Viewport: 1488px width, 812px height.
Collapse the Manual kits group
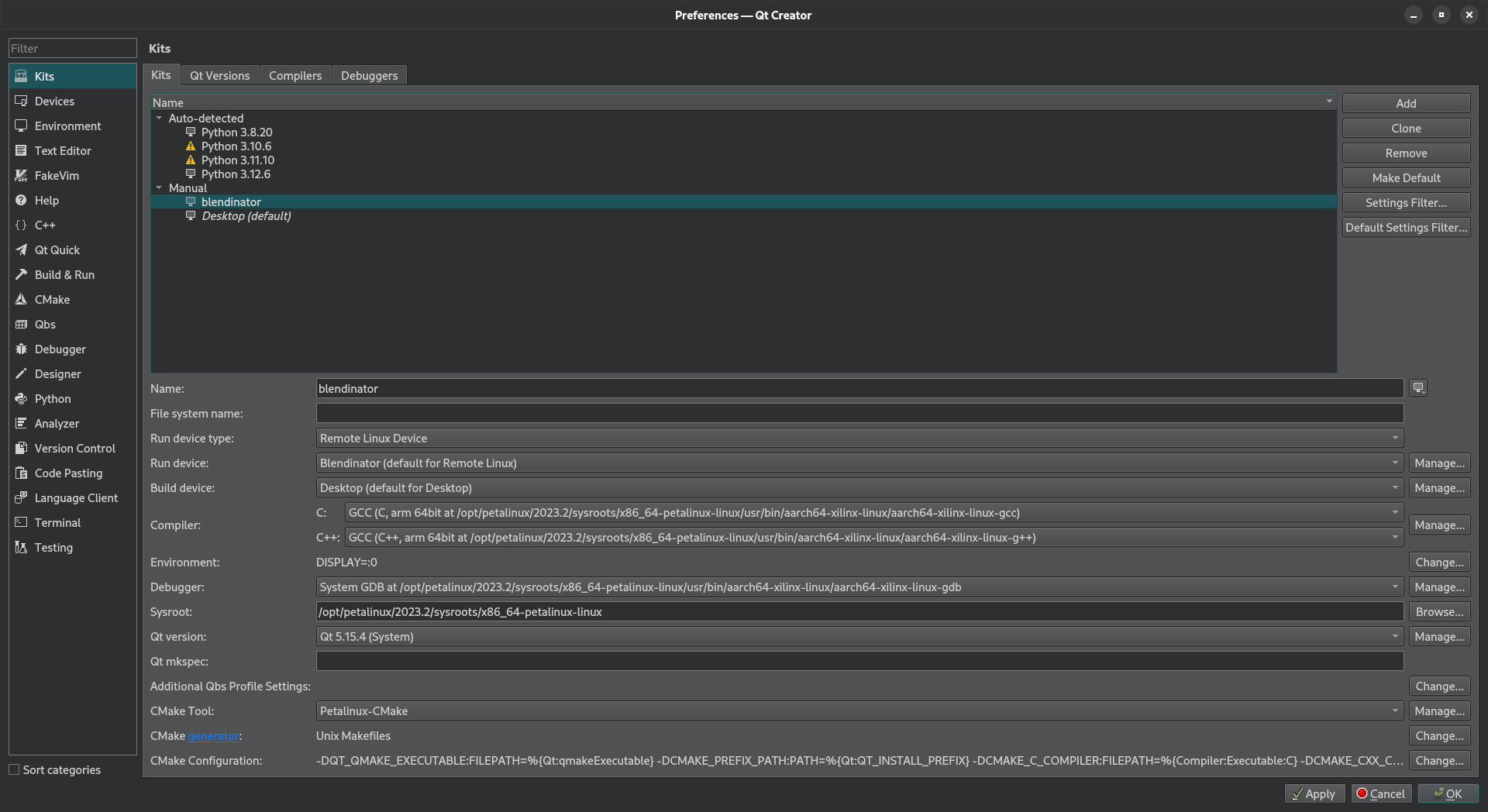[159, 188]
